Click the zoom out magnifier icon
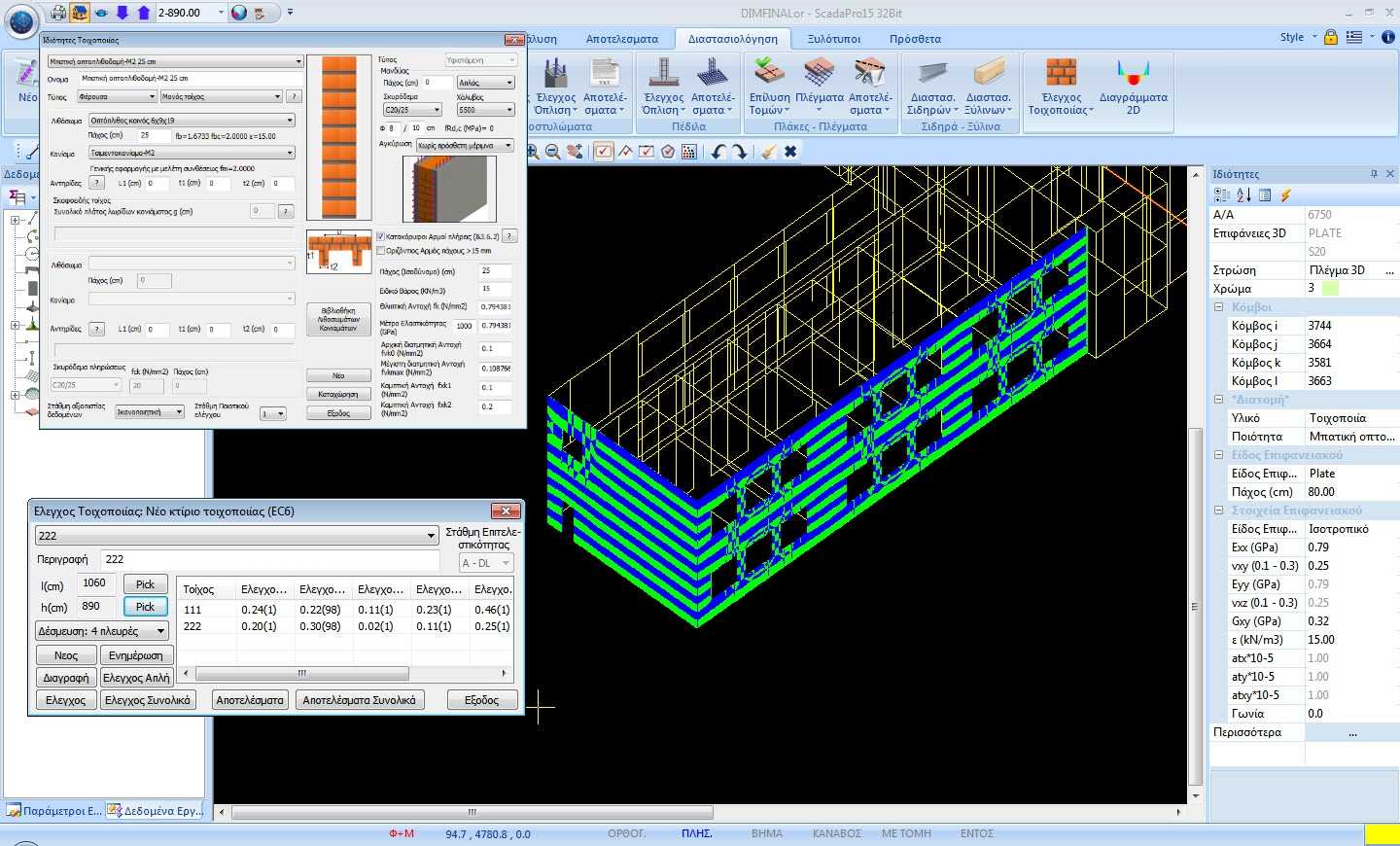 [553, 152]
